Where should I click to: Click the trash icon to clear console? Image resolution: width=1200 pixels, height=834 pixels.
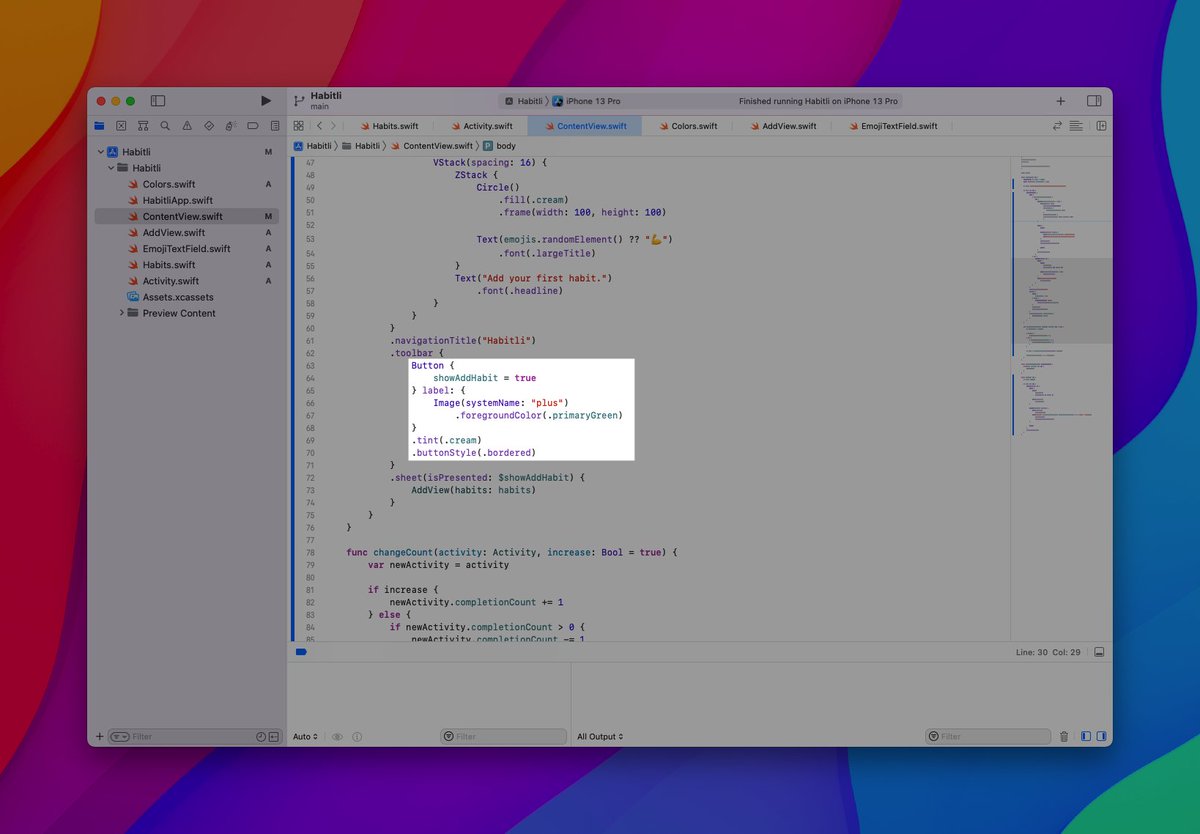[x=1064, y=737]
